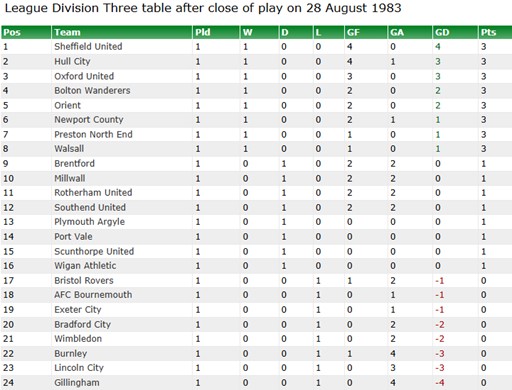Click the GF column header
Image resolution: width=512 pixels, height=390 pixels.
[353, 32]
